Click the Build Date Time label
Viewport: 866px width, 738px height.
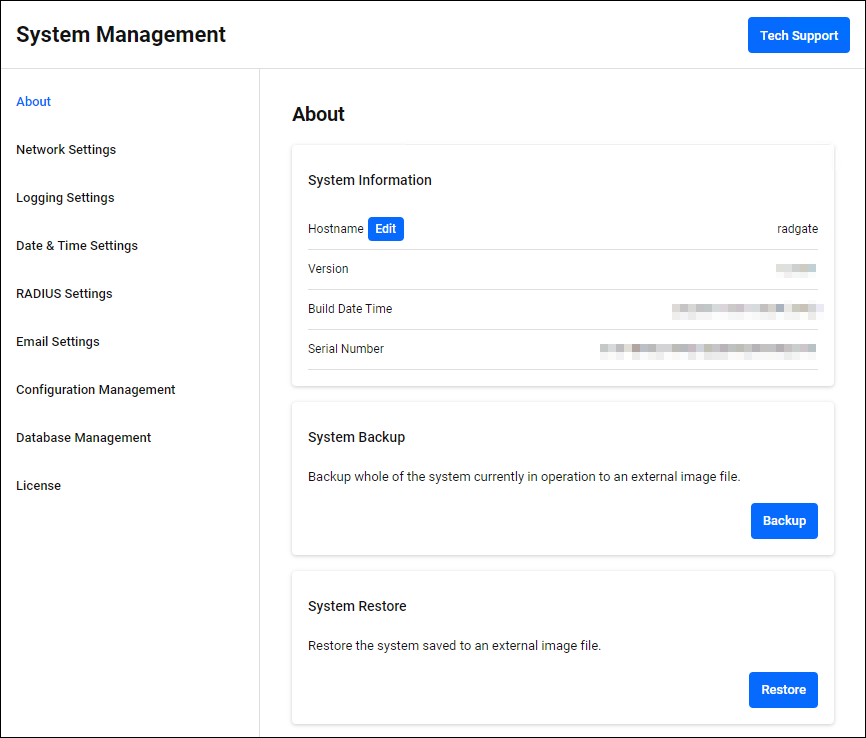(x=350, y=309)
